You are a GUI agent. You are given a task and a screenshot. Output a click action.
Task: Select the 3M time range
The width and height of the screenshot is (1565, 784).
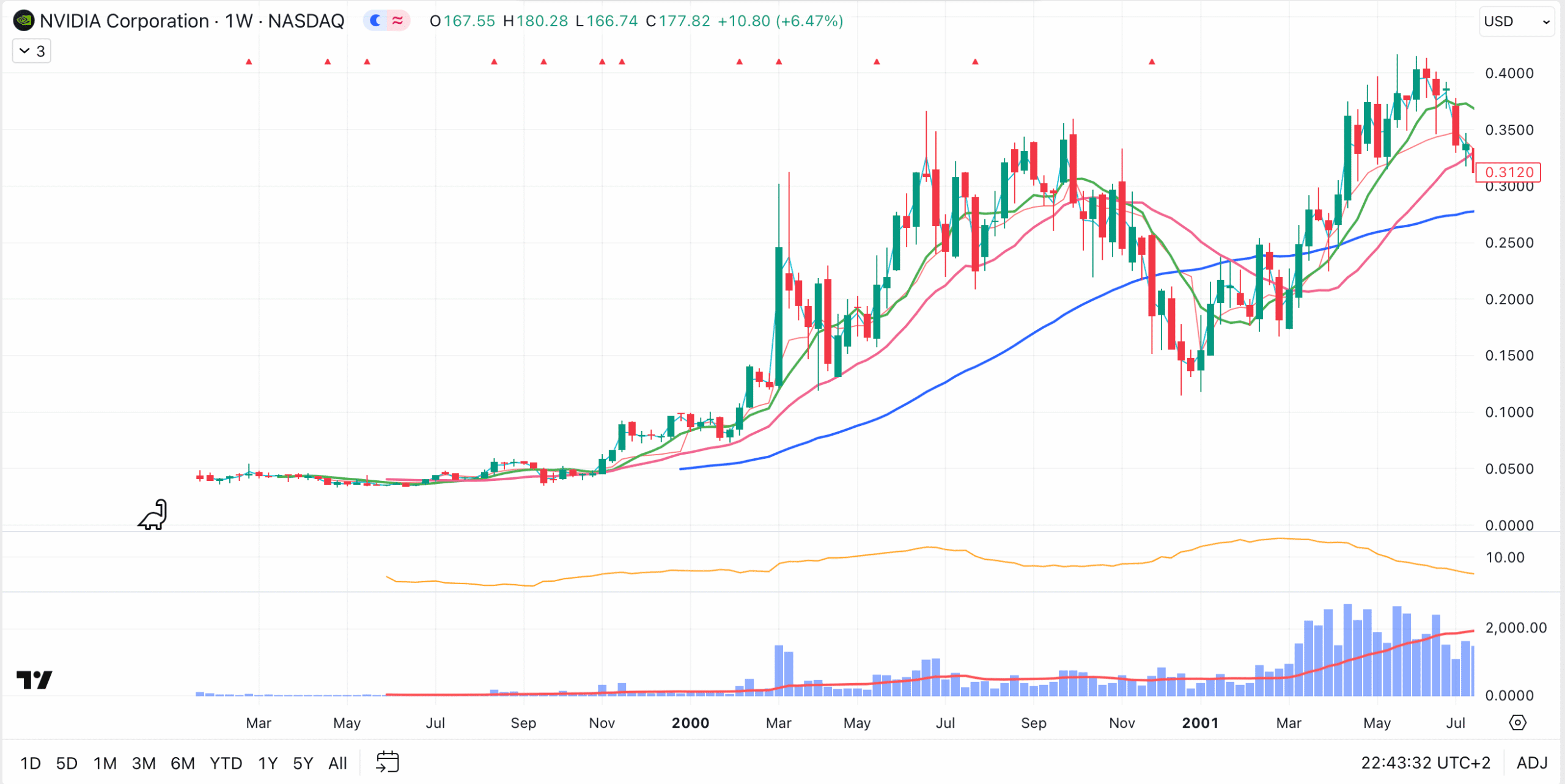144,763
